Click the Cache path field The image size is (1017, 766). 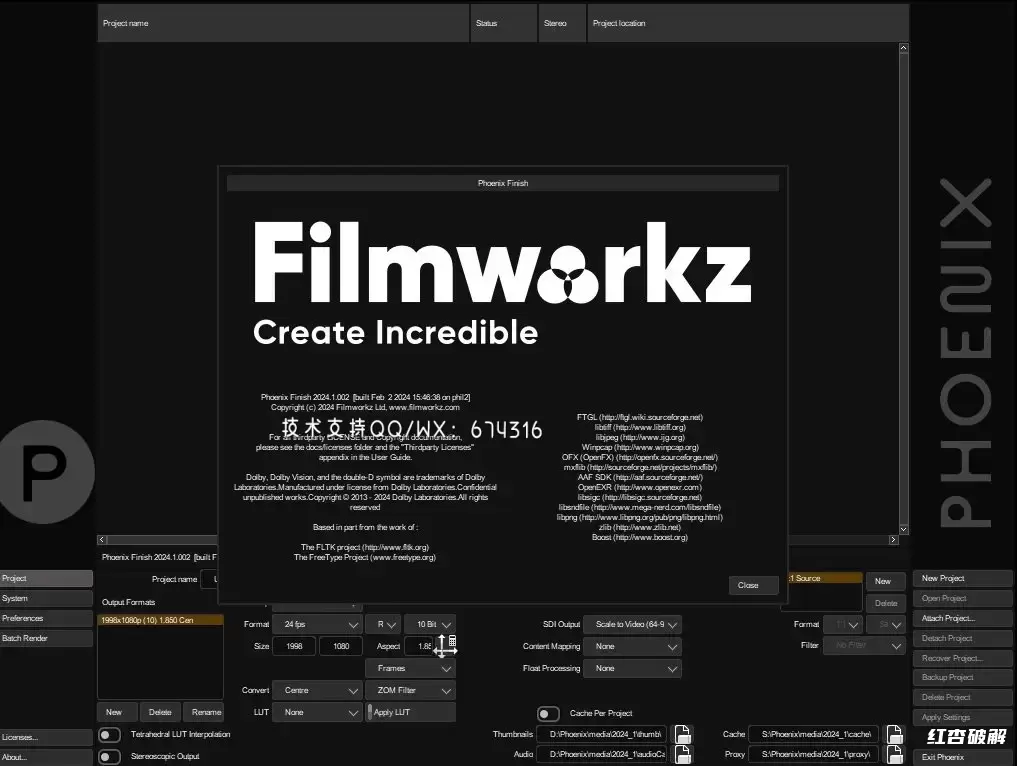coord(814,734)
